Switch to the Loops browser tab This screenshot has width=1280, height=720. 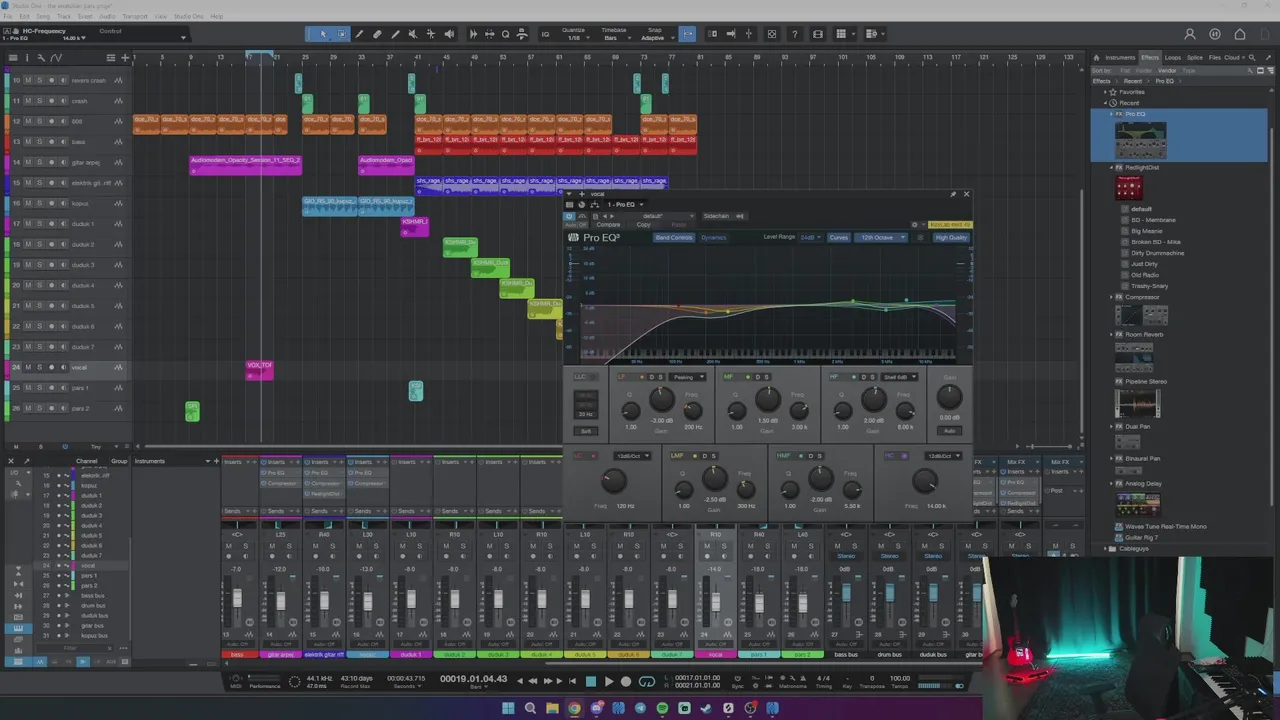pyautogui.click(x=1173, y=57)
